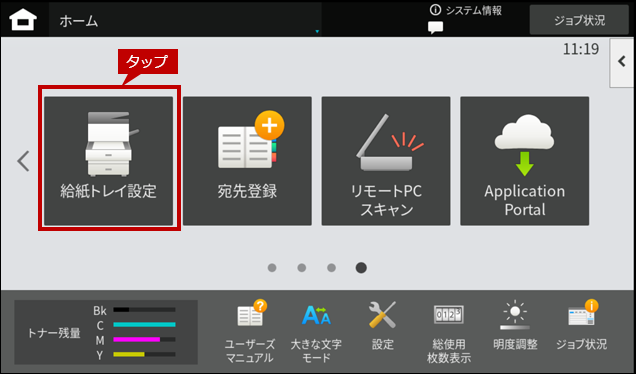636x374 pixels.
Task: Open 宛先登録 address book tile
Action: click(247, 161)
